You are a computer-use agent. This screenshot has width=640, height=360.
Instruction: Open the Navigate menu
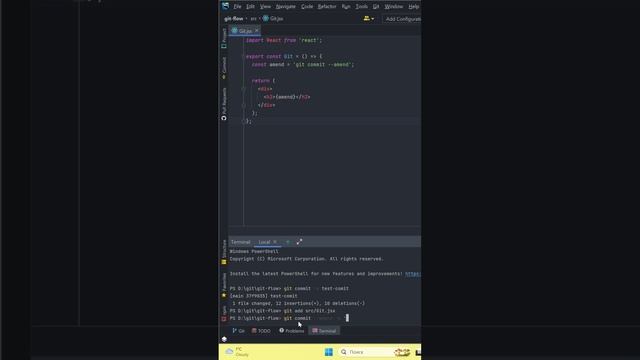click(285, 7)
